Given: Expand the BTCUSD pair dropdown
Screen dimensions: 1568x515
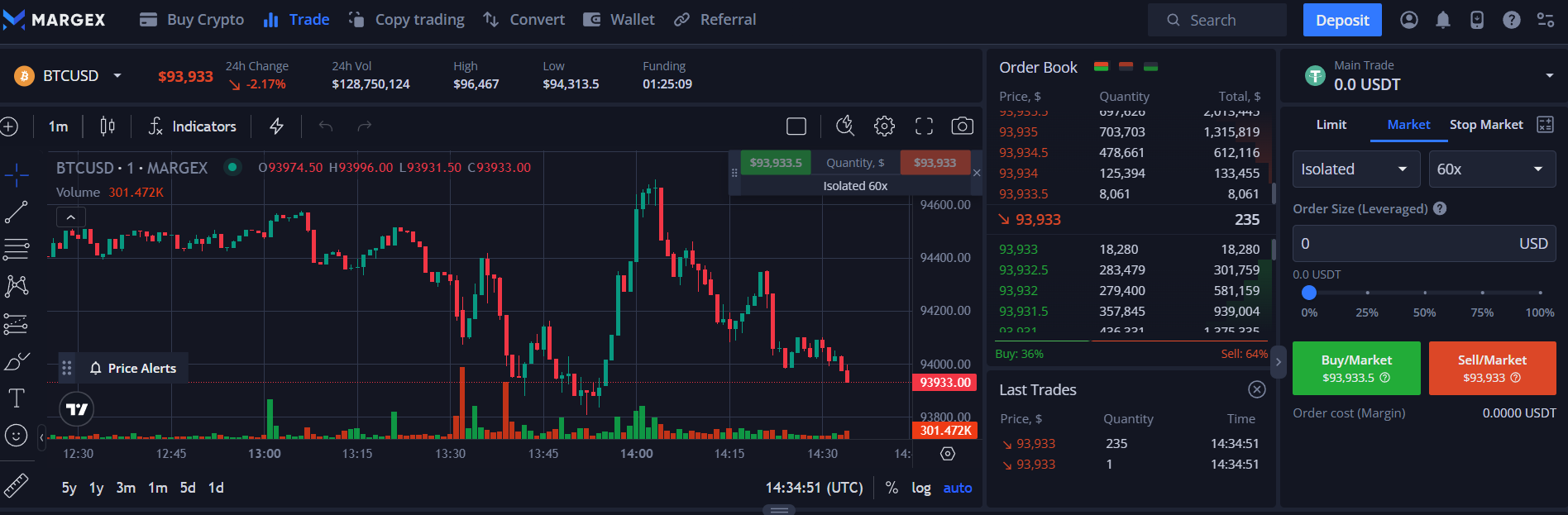Looking at the screenshot, I should coord(117,76).
